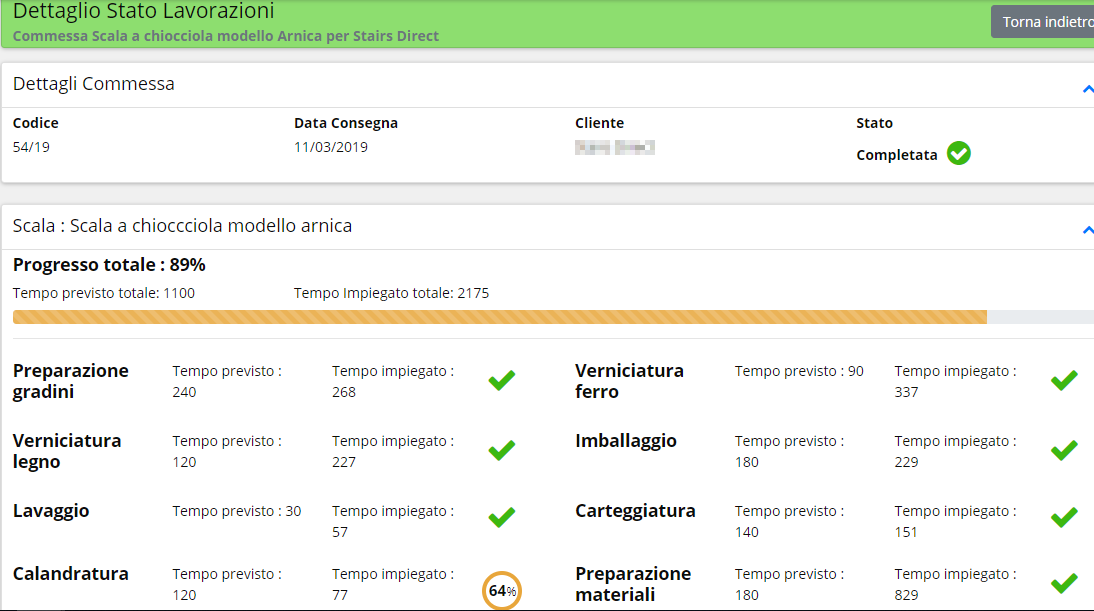The height and width of the screenshot is (611, 1094).
Task: Collapse the Dettagli Commessa panel chevron
Action: pos(1088,89)
